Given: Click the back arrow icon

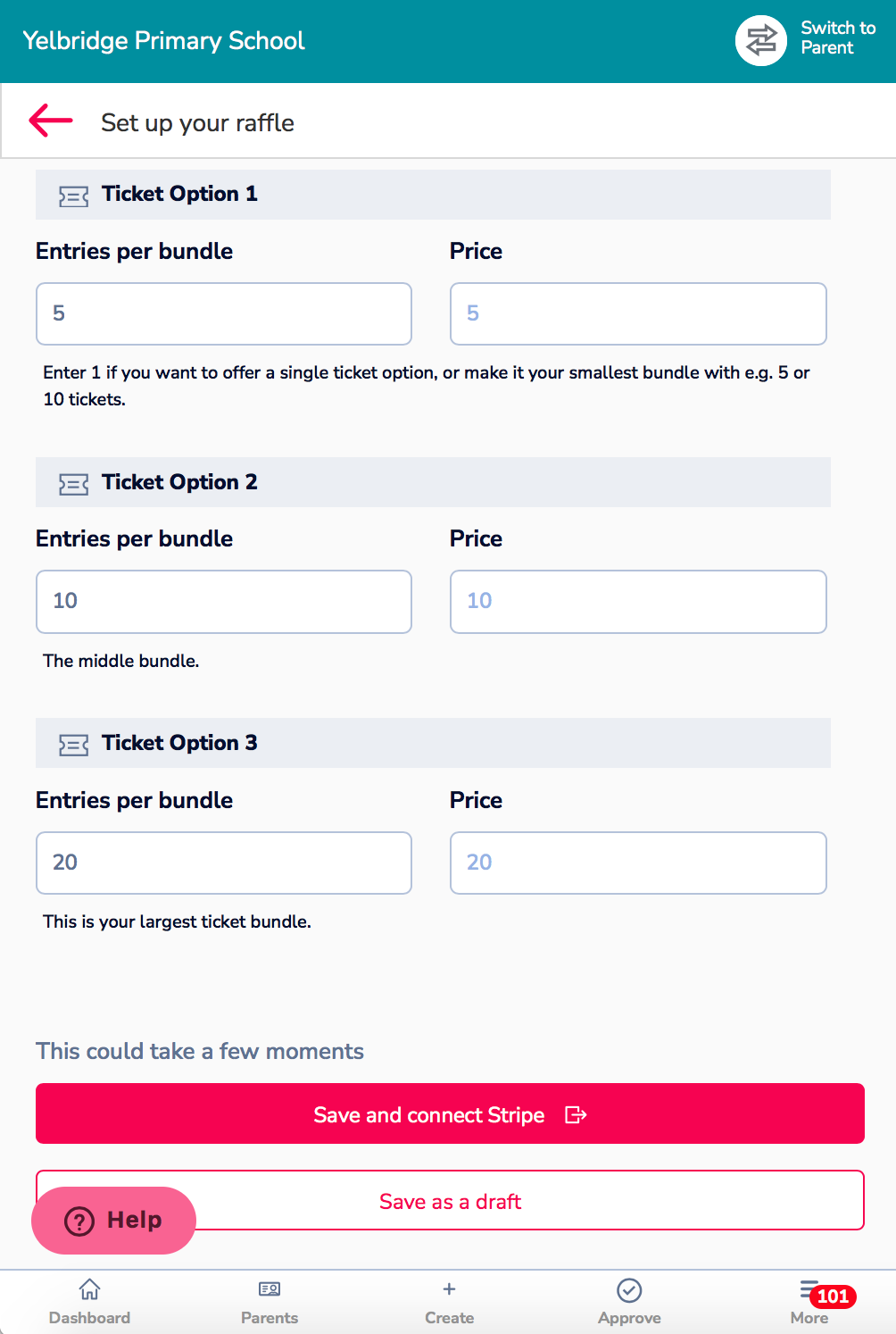Looking at the screenshot, I should [51, 121].
